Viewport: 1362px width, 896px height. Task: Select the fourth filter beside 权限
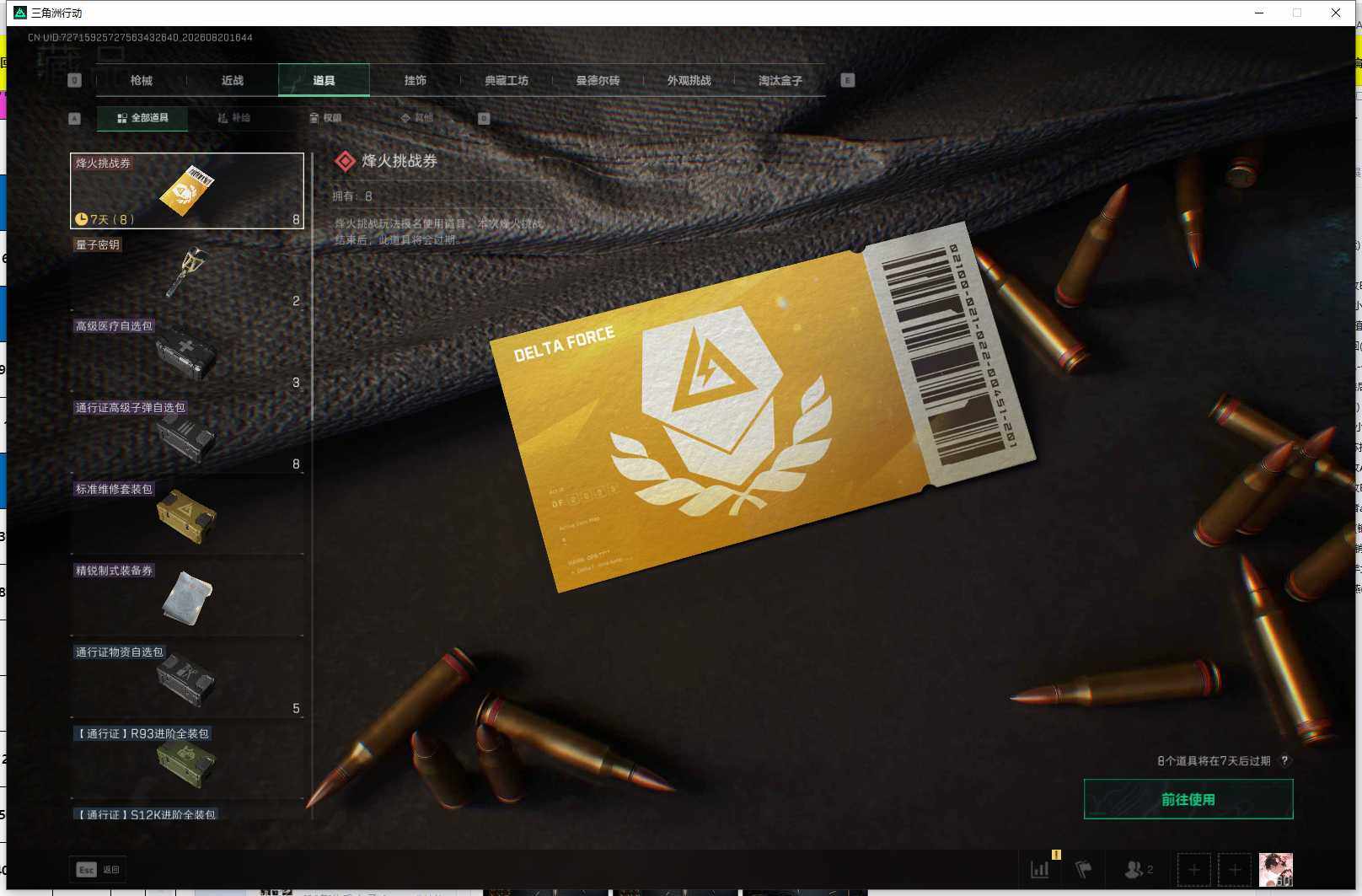click(x=417, y=118)
